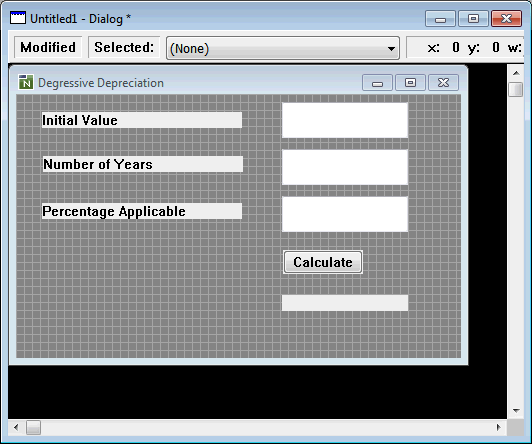Click the Calculate button
532x444 pixels.
(323, 262)
